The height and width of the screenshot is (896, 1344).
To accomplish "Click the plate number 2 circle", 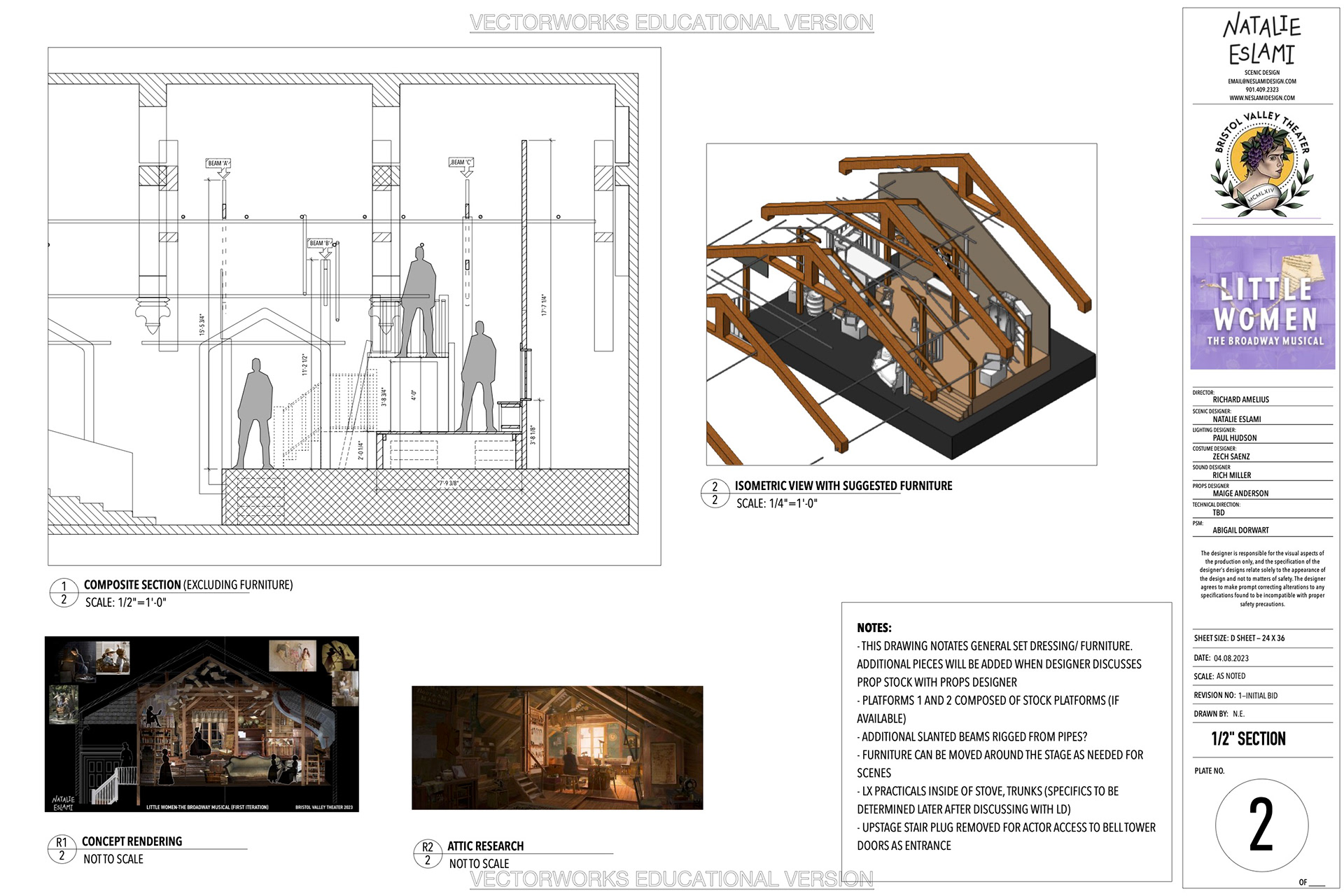I will point(1261,825).
